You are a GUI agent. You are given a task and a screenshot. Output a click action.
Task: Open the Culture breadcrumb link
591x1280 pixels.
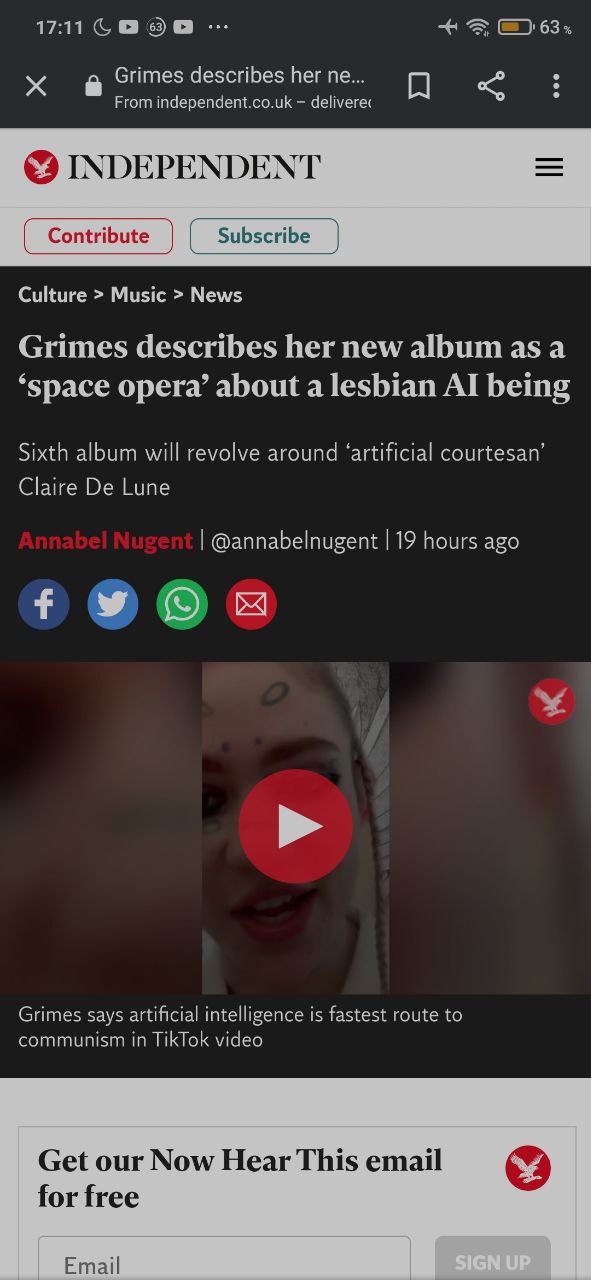[x=52, y=295]
